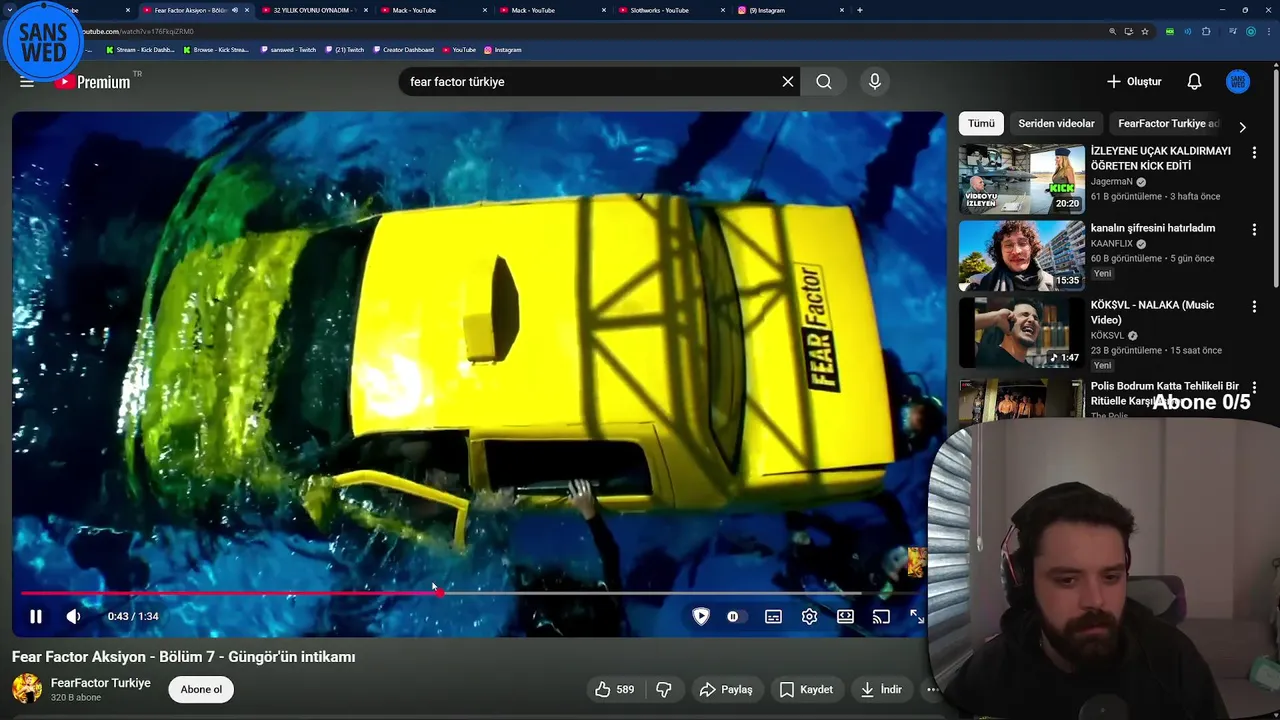
Task: Close the Instagram browser tab
Action: tap(842, 10)
